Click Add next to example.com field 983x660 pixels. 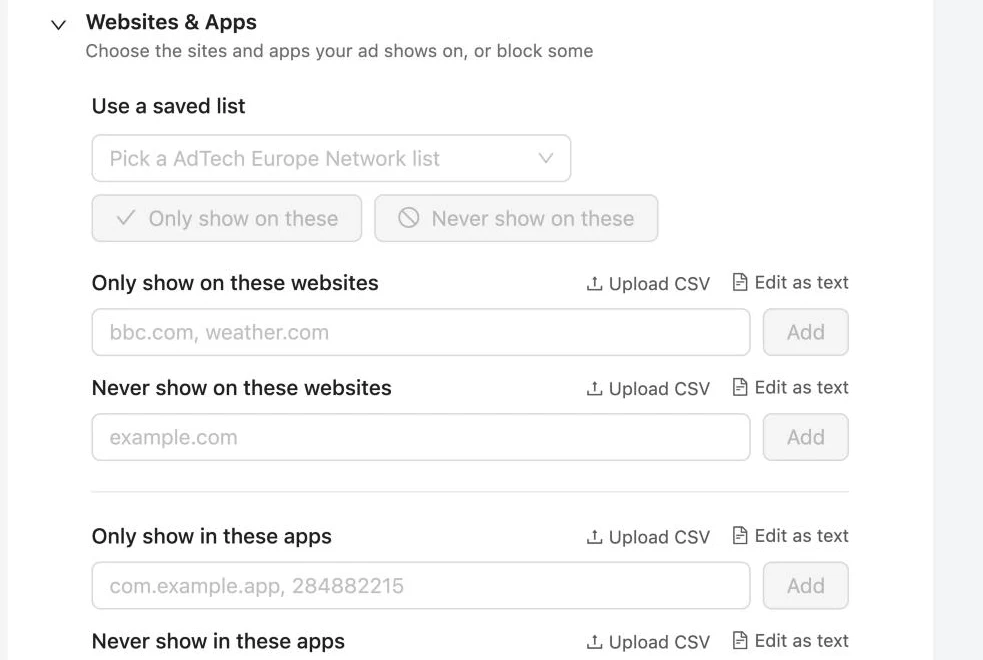tap(806, 437)
